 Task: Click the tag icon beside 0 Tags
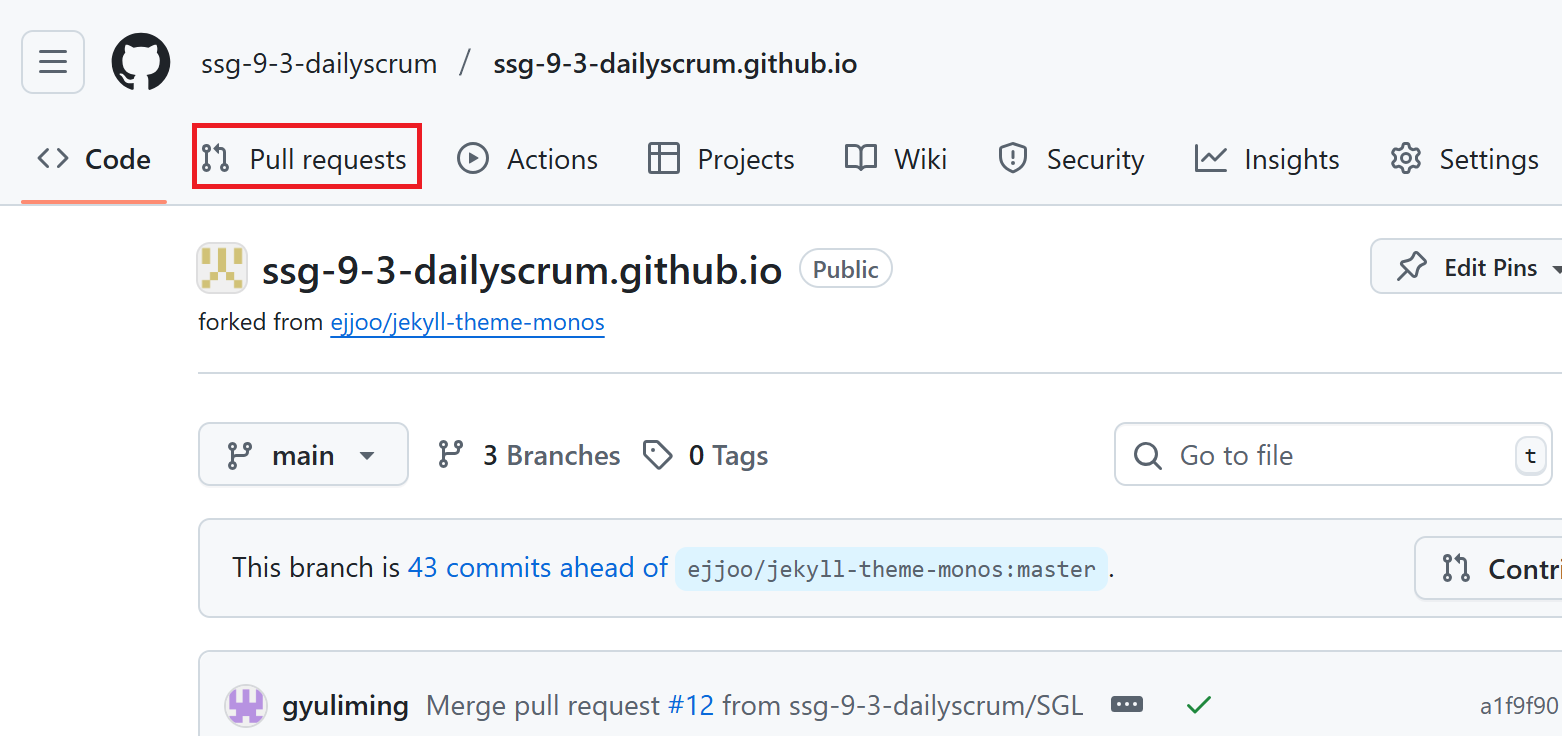pyautogui.click(x=657, y=455)
